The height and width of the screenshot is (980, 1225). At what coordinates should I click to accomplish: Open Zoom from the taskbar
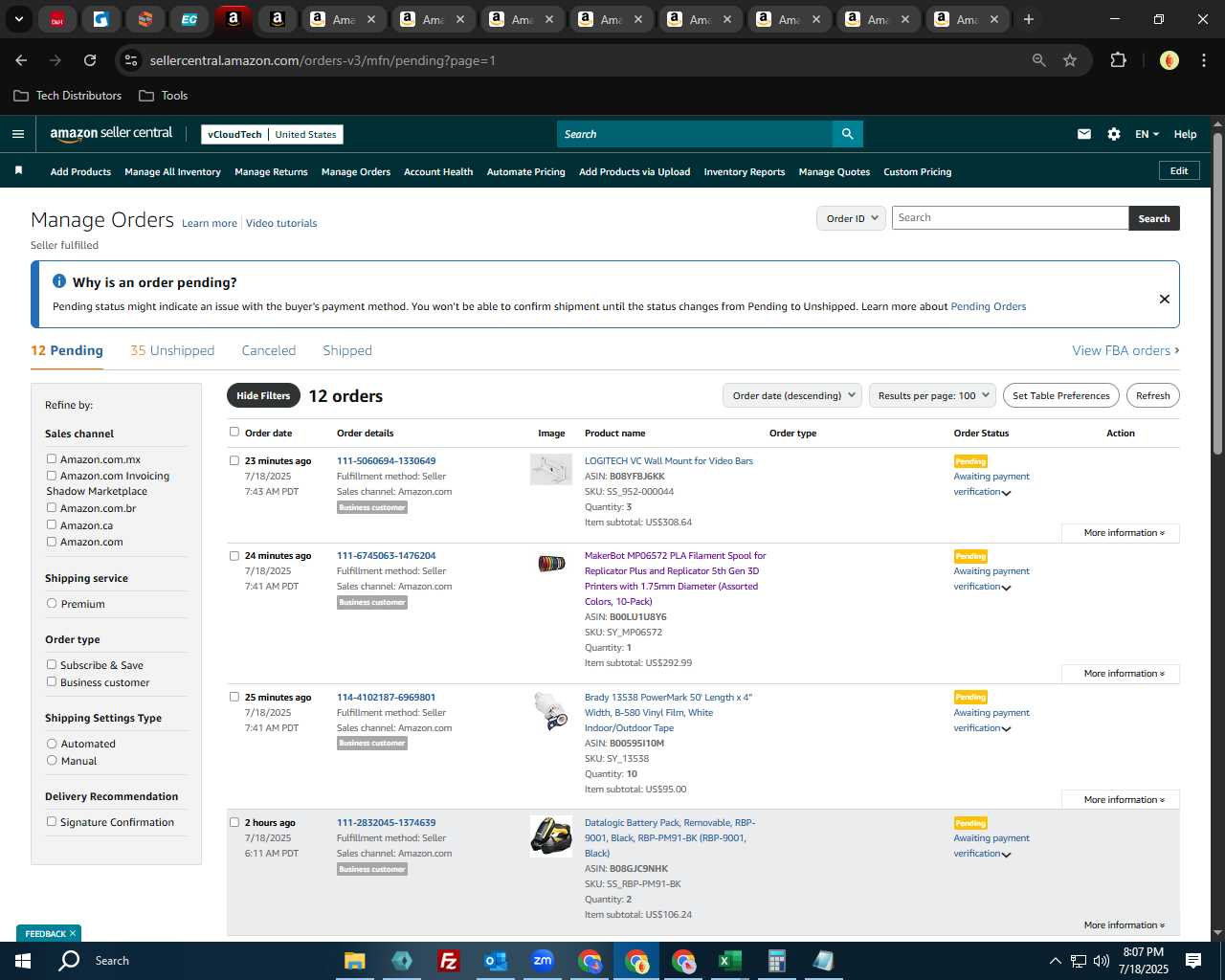(x=543, y=960)
